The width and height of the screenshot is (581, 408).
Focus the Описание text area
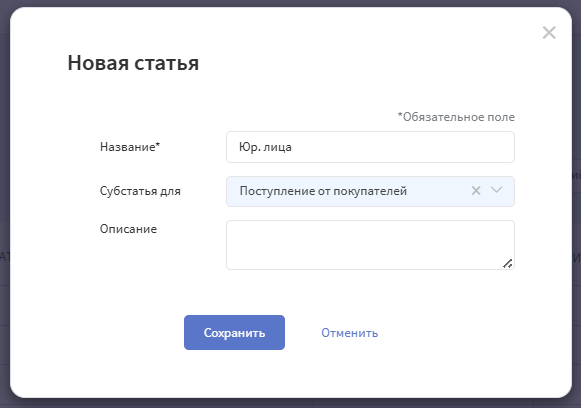pyautogui.click(x=370, y=245)
